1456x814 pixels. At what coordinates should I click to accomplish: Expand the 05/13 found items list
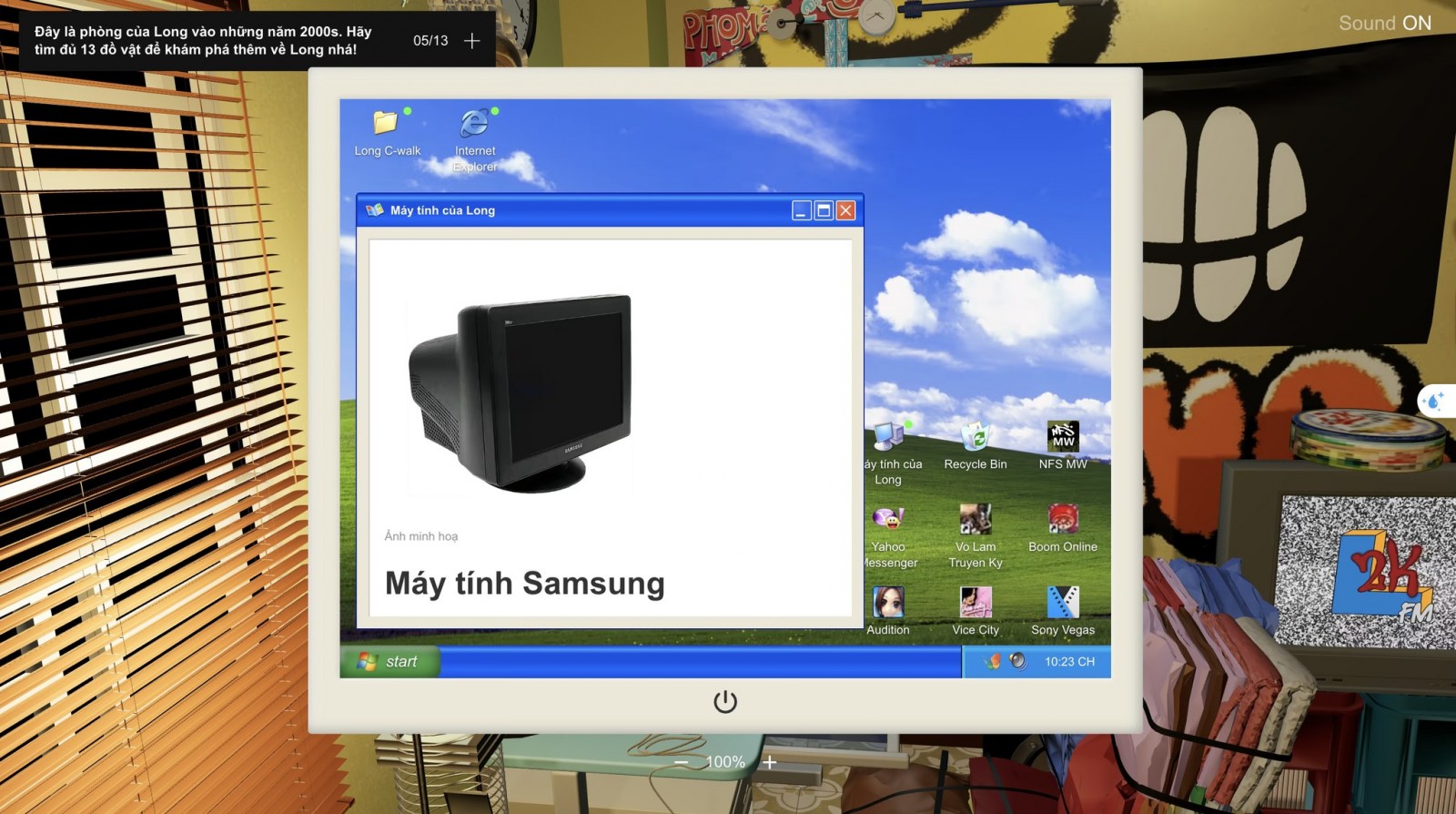(471, 41)
